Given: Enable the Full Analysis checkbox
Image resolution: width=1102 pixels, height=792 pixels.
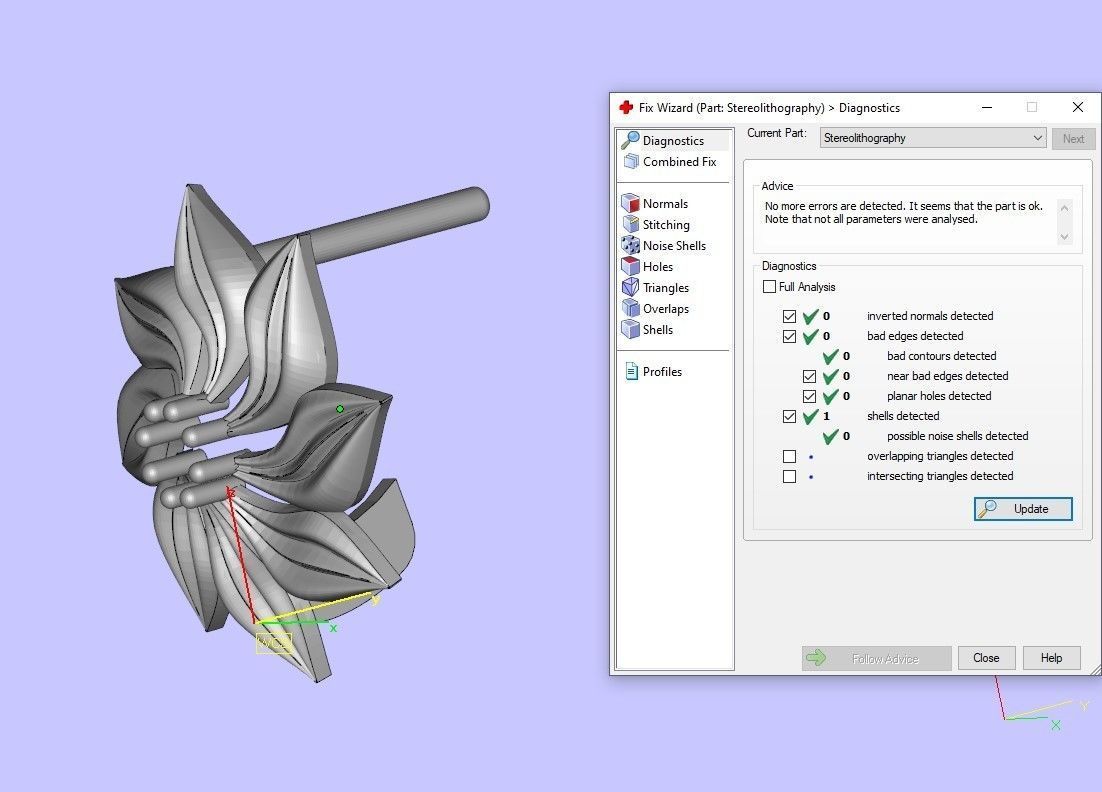Looking at the screenshot, I should point(770,287).
